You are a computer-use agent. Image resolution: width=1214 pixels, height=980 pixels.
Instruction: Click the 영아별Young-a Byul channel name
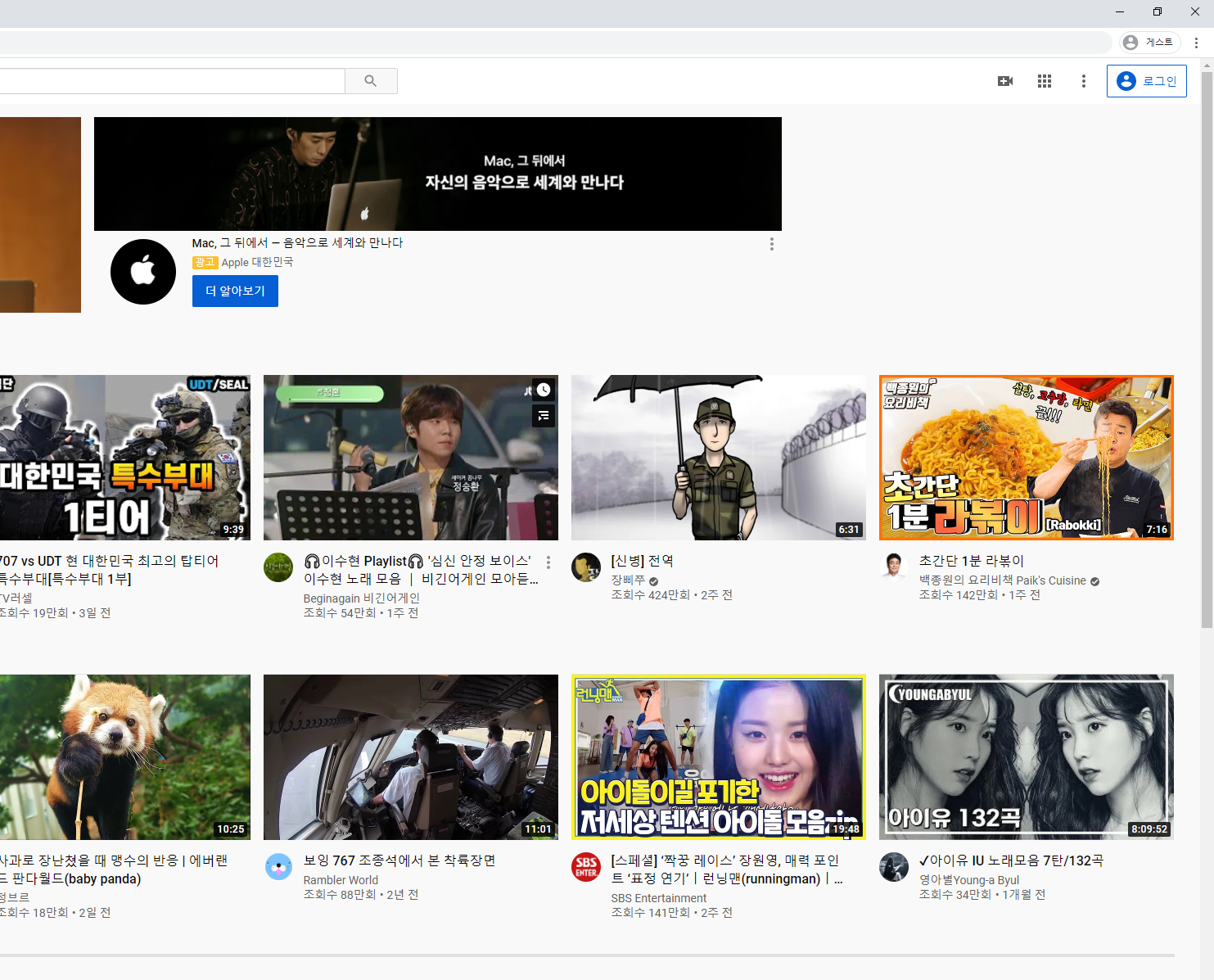[x=969, y=880]
